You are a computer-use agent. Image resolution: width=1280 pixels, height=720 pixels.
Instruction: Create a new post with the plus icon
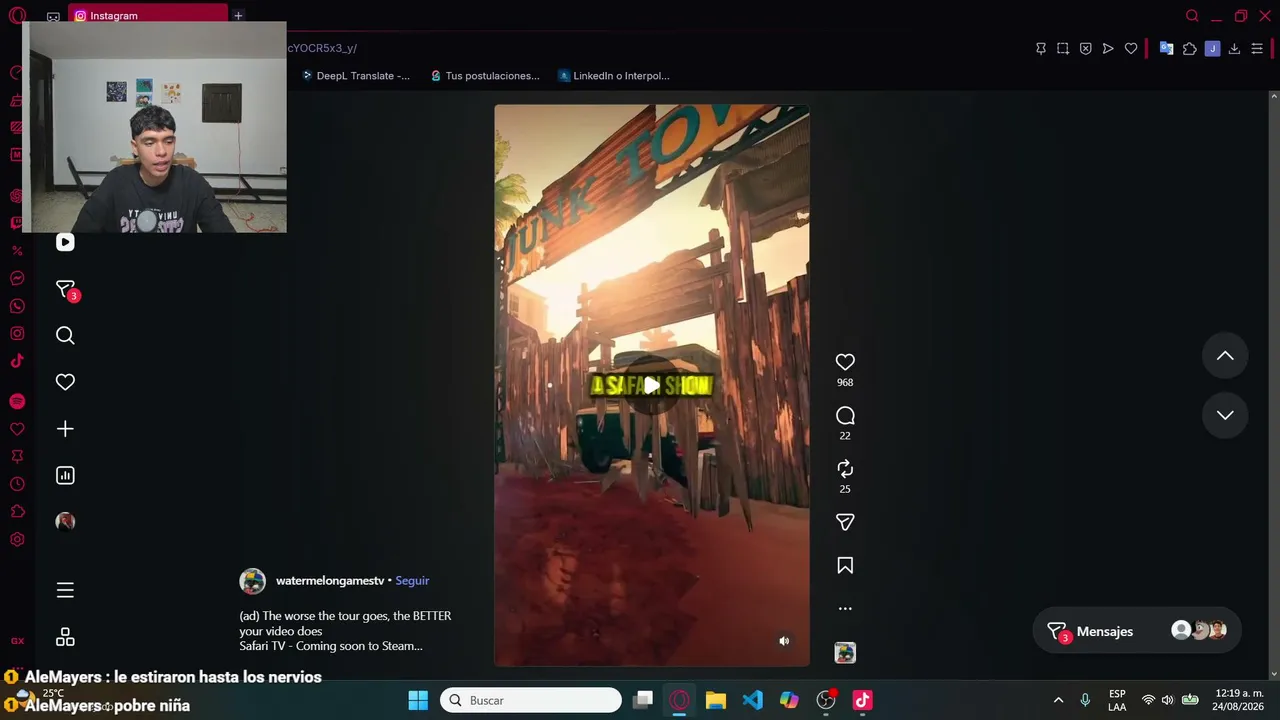click(65, 429)
